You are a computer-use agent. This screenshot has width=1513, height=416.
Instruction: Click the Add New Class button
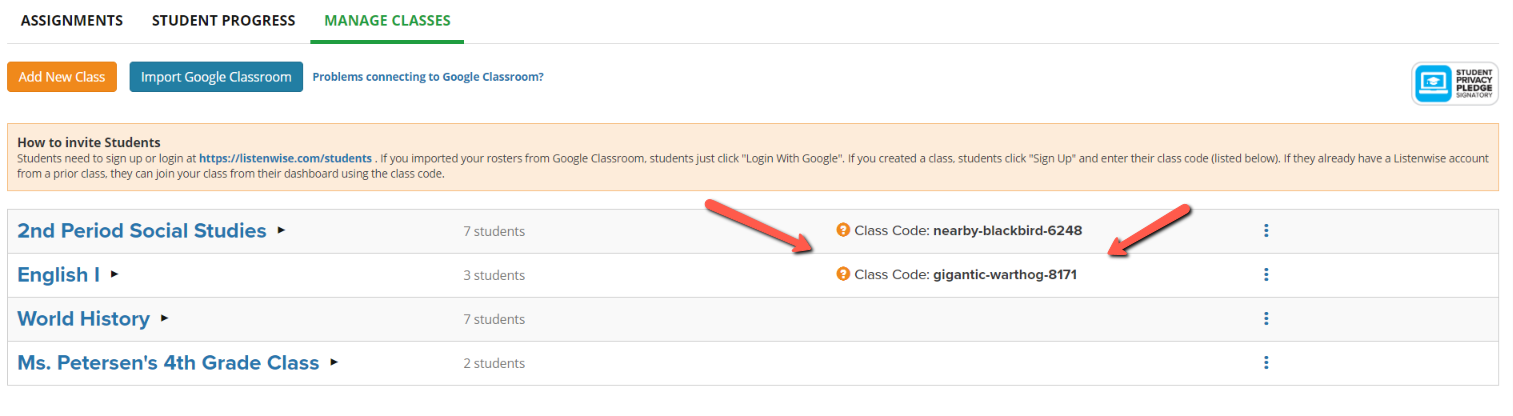[62, 77]
